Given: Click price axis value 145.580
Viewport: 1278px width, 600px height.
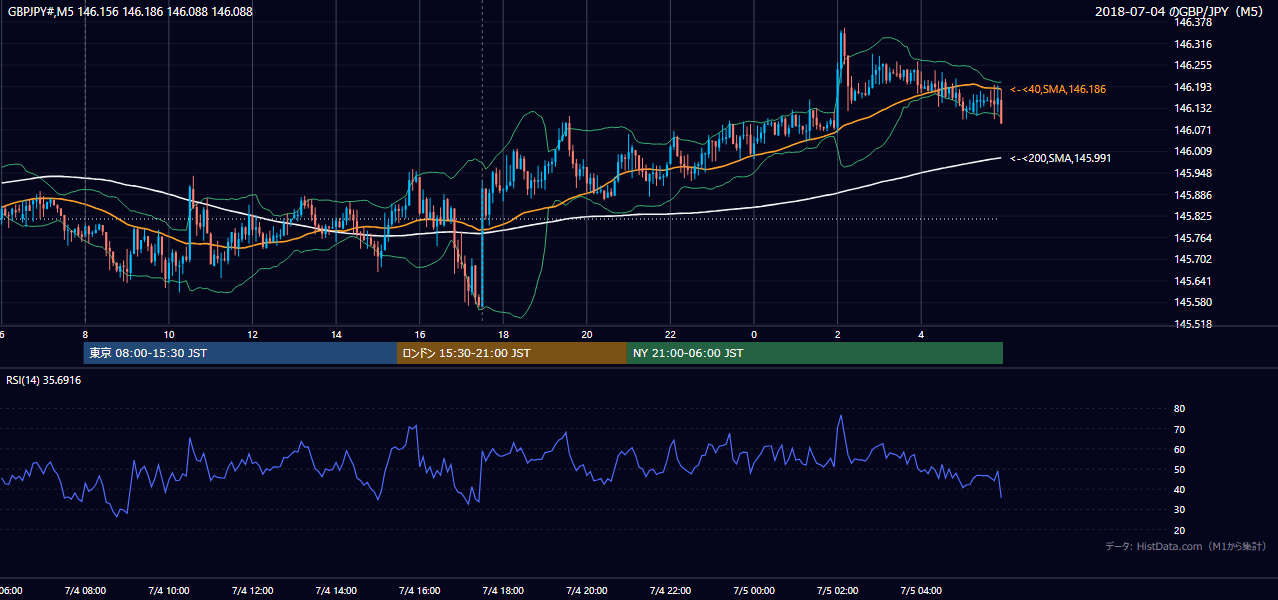Looking at the screenshot, I should click(1193, 302).
